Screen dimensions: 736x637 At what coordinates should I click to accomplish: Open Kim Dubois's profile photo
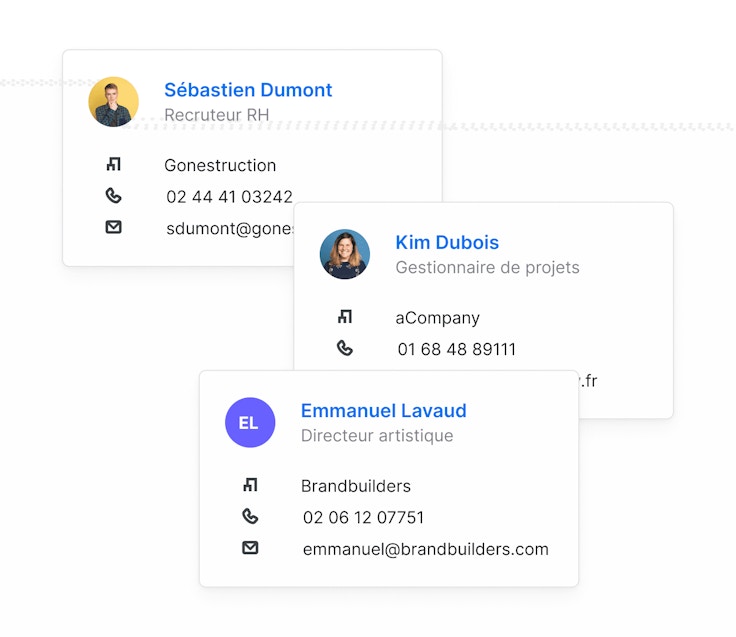click(x=345, y=254)
